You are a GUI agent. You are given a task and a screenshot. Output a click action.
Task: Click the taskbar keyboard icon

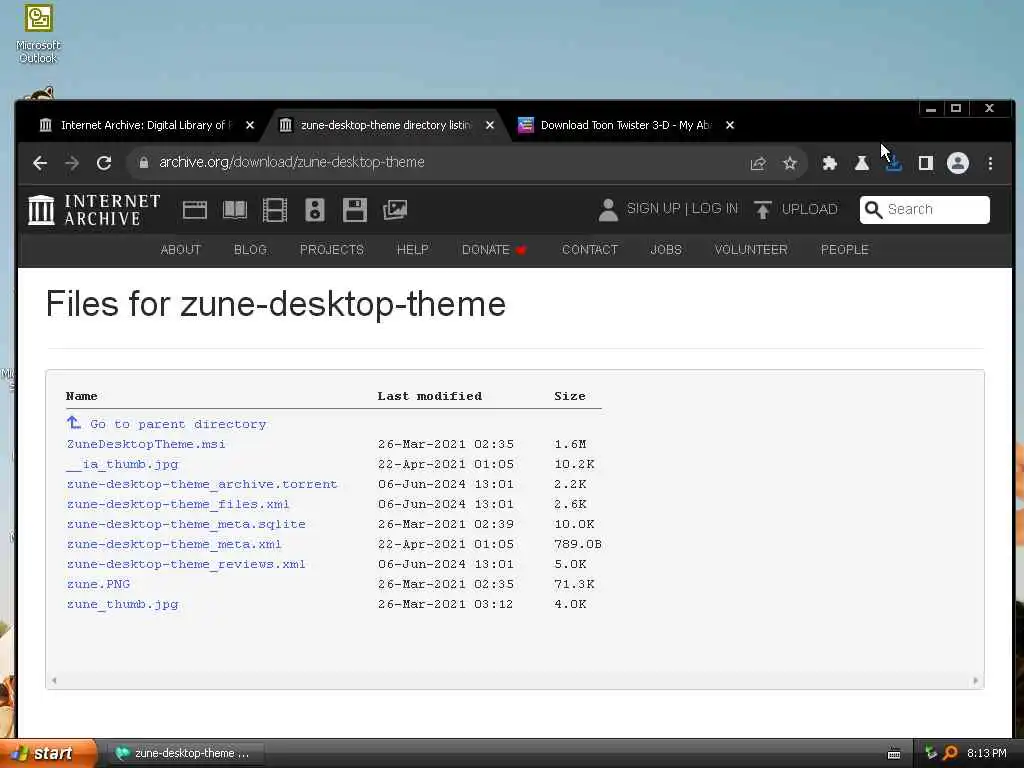point(894,754)
